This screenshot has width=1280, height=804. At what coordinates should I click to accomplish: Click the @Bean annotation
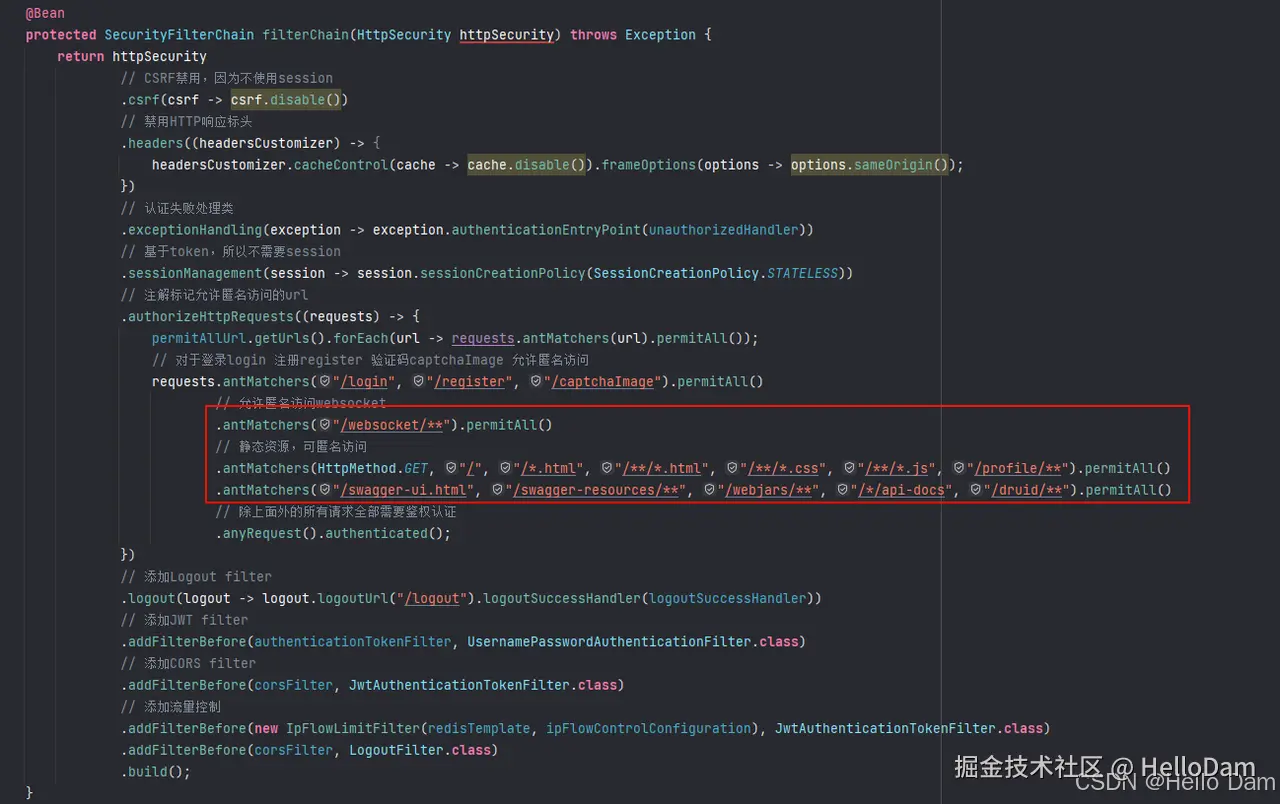[45, 13]
